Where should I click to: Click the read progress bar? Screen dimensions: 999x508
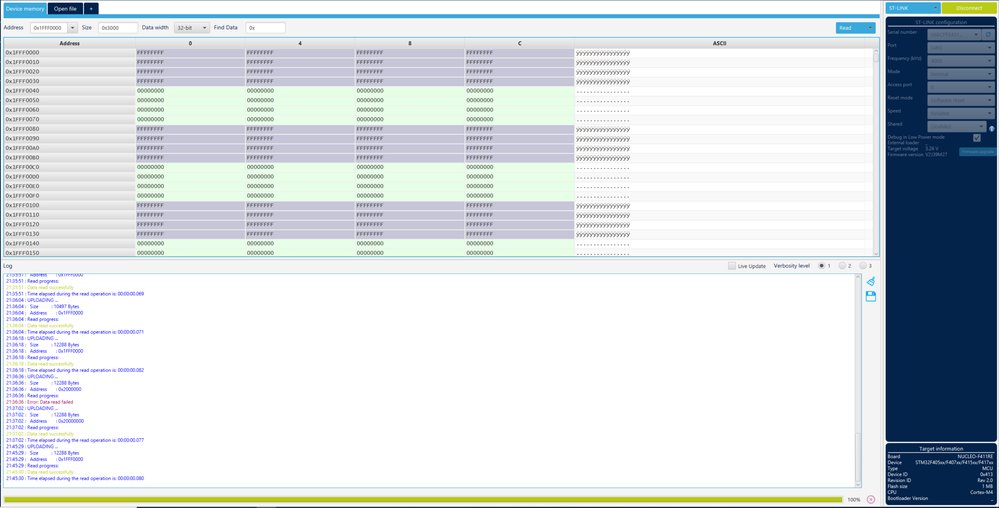423,500
